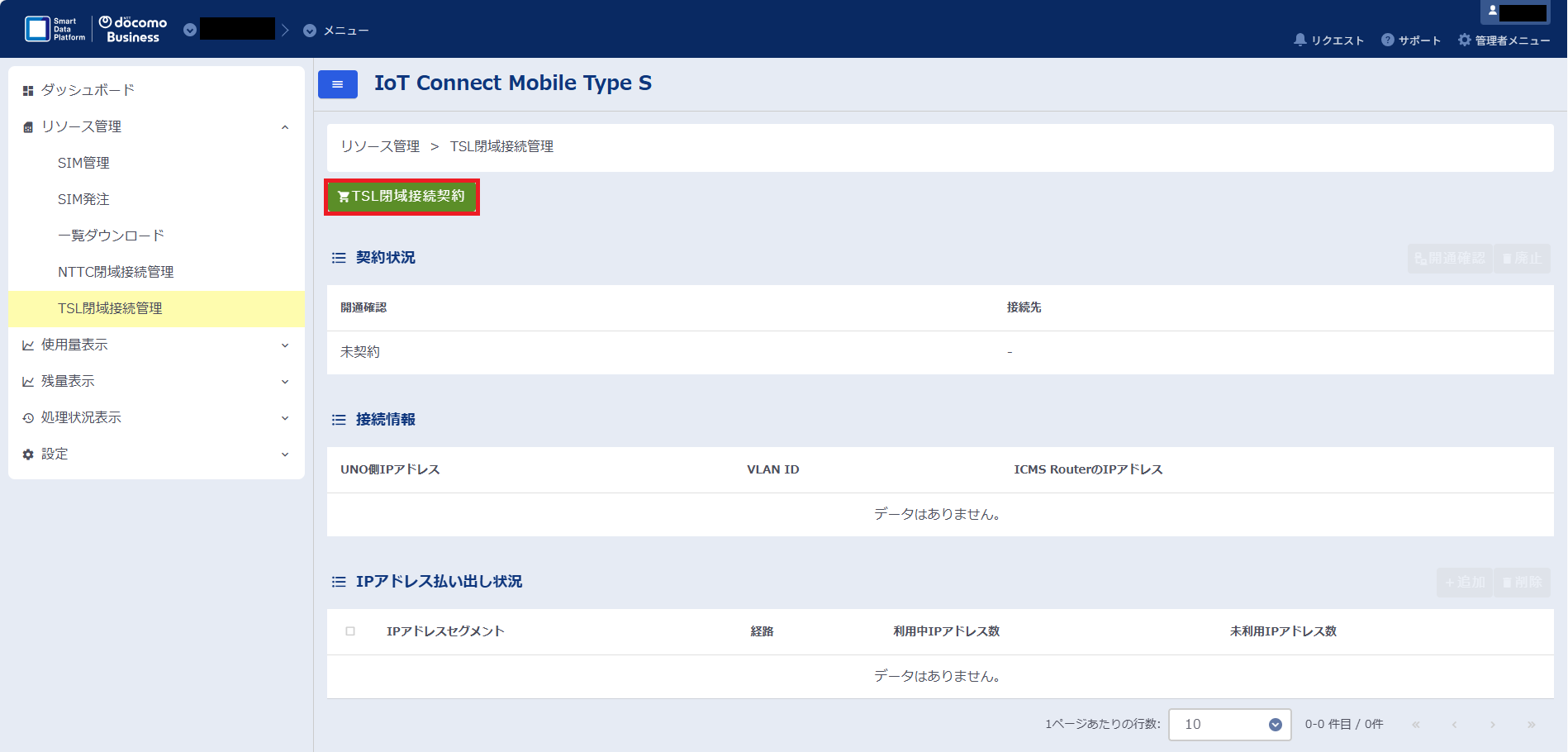Click 未利用IPアドレス数 column header
Screen dimensions: 1568x752
(x=1283, y=631)
